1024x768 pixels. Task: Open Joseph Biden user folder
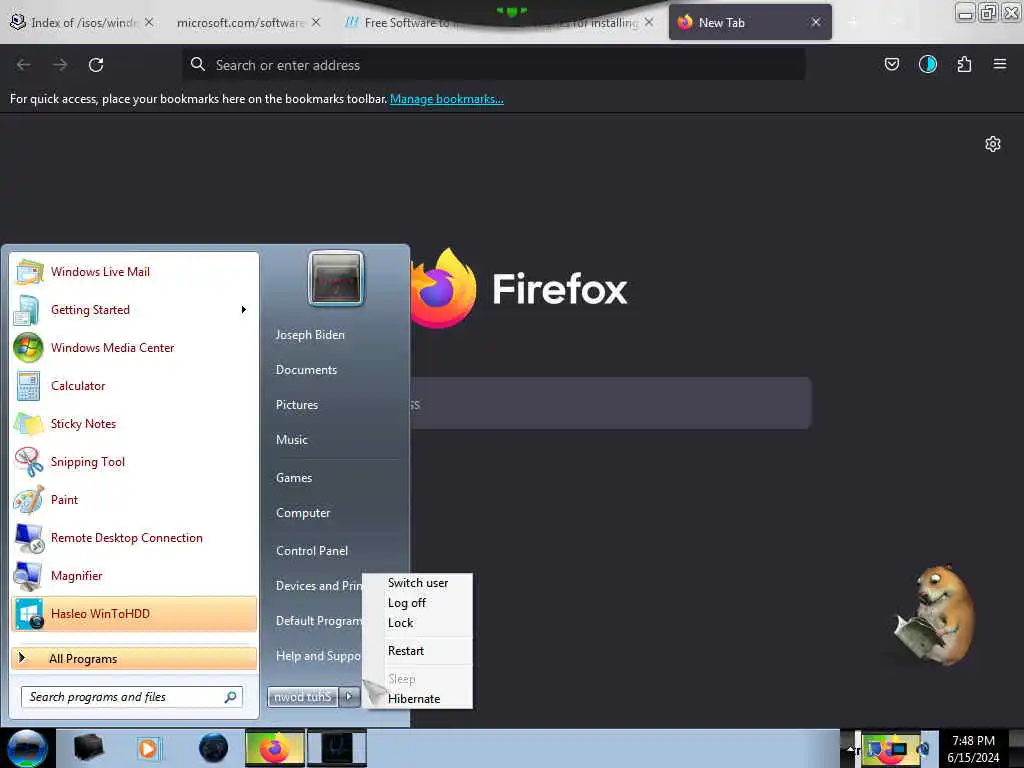[310, 335]
